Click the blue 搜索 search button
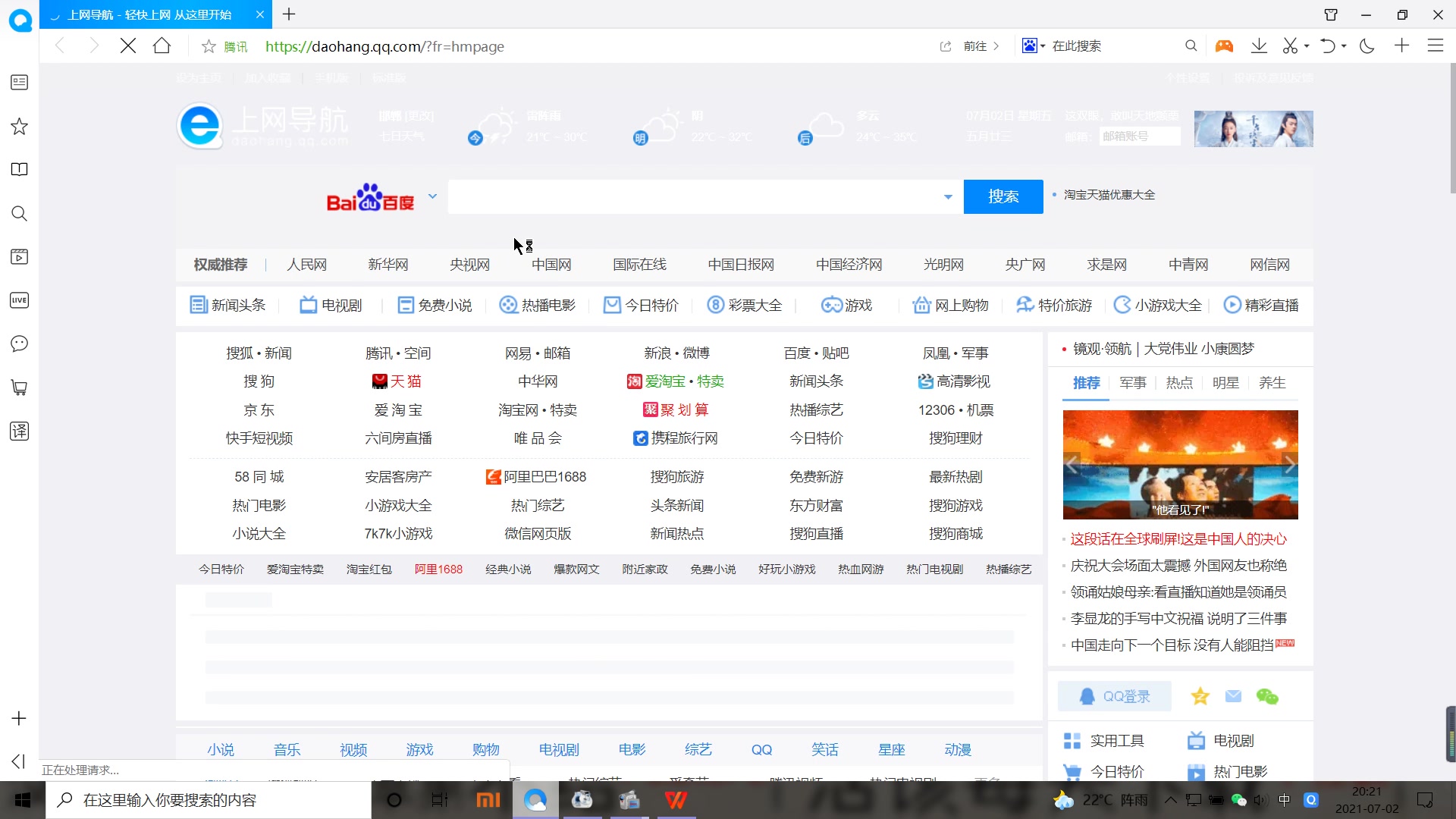This screenshot has width=1456, height=819. 1003,196
